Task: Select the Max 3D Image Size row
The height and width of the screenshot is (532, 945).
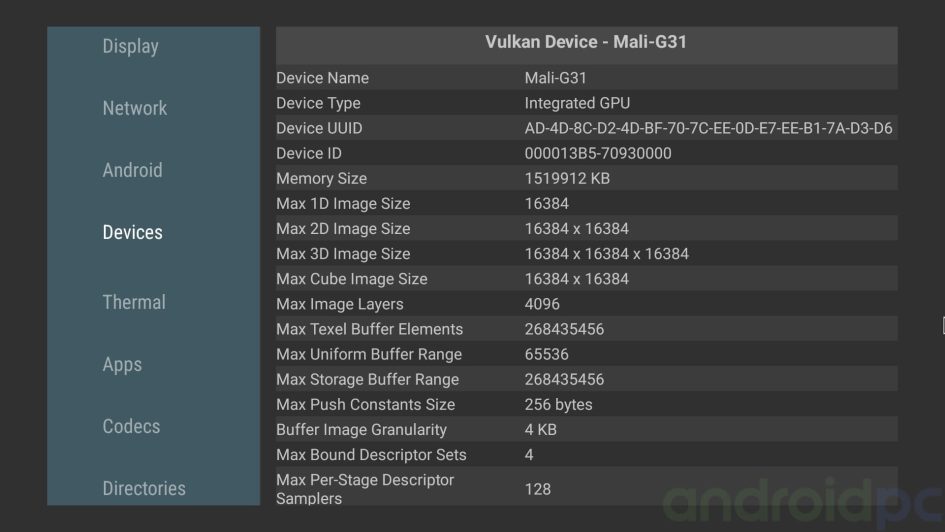Action: click(x=586, y=254)
